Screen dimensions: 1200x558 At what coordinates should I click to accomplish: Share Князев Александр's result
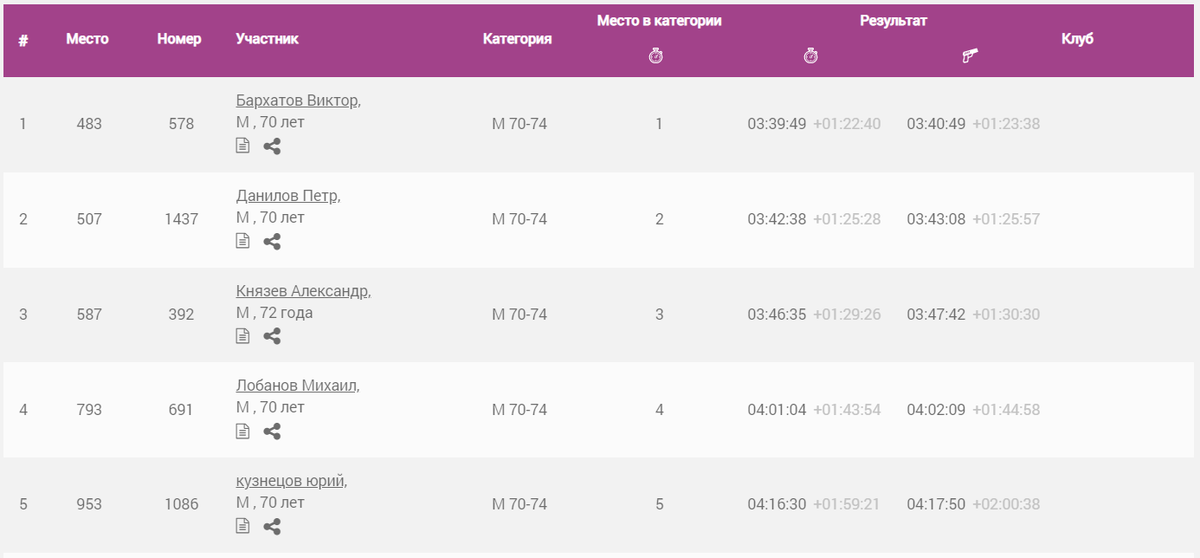[x=271, y=336]
